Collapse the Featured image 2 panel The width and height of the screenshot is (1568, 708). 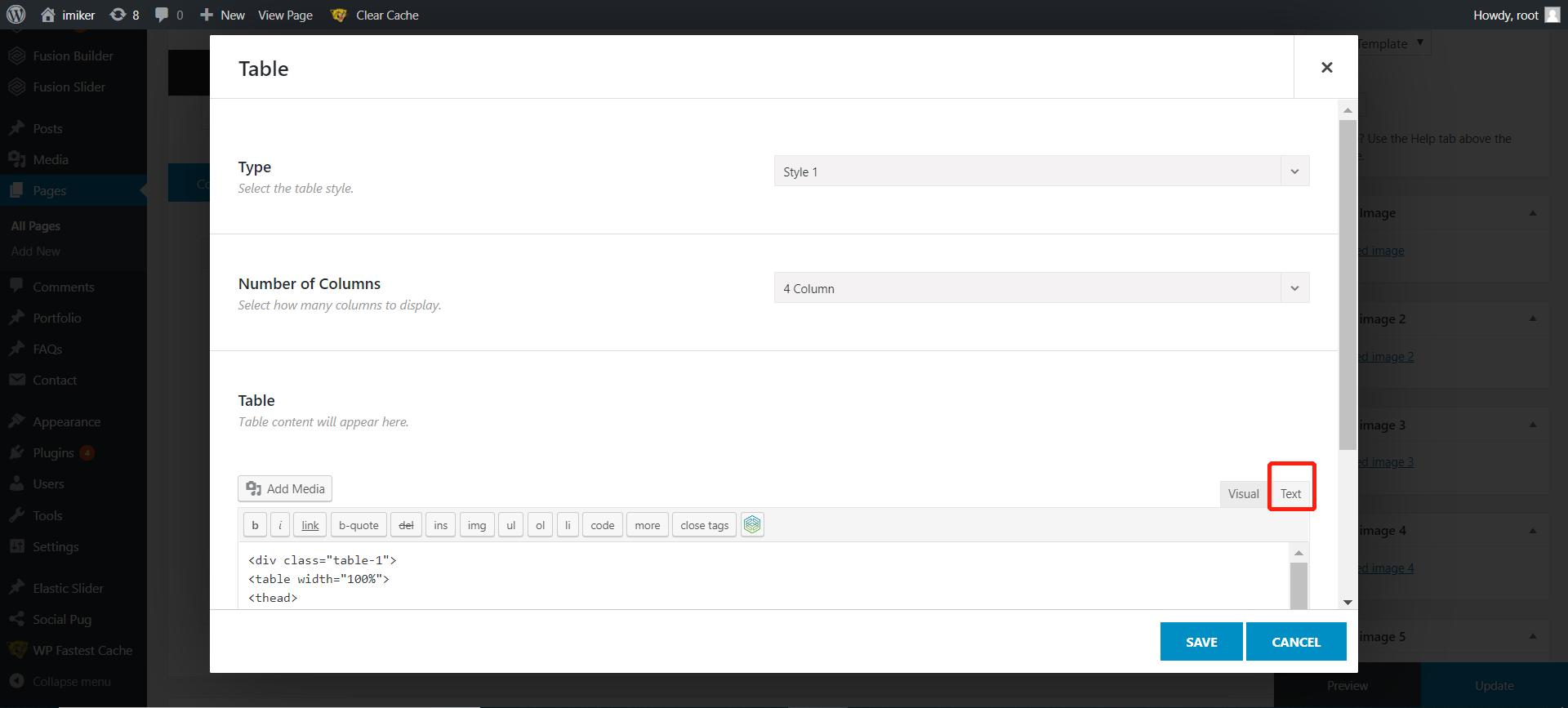1533,318
